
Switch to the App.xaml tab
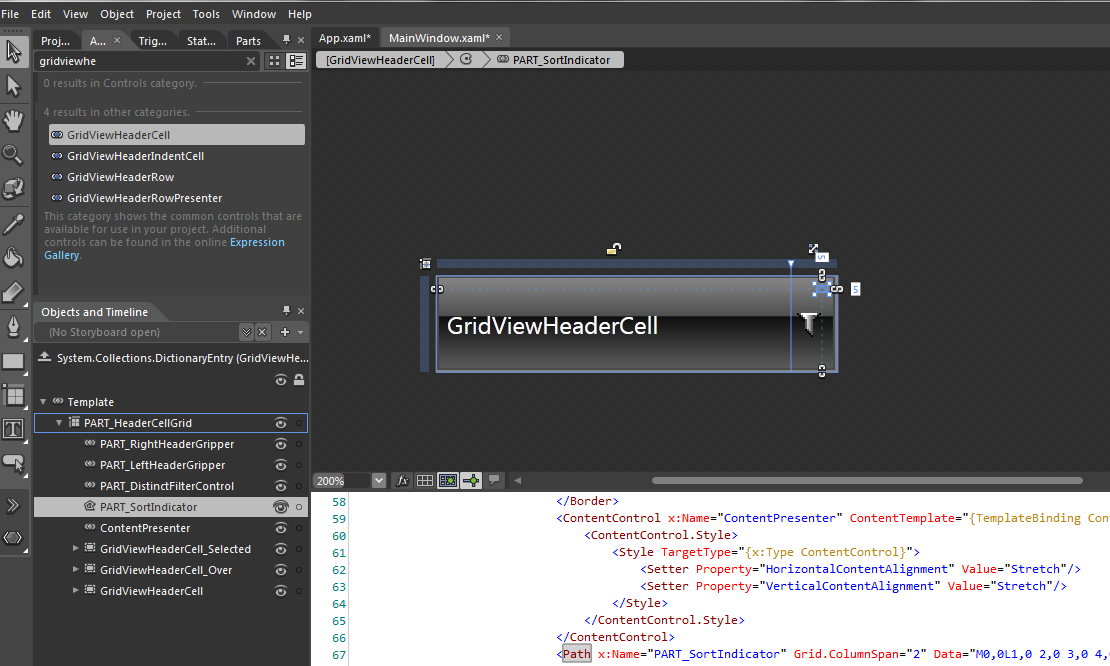[x=344, y=38]
